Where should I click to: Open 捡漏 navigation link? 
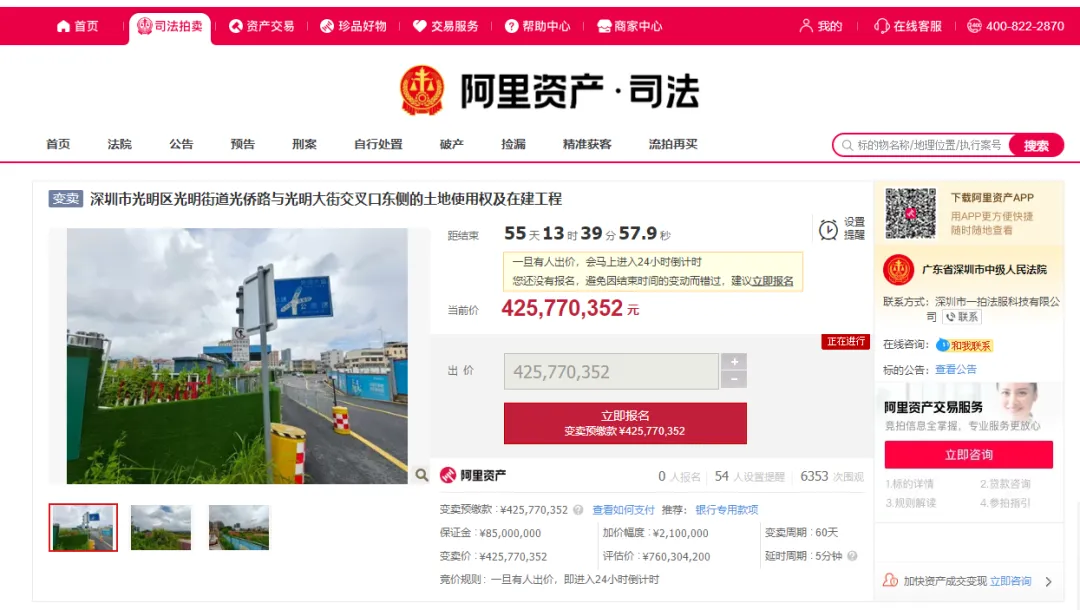point(513,144)
